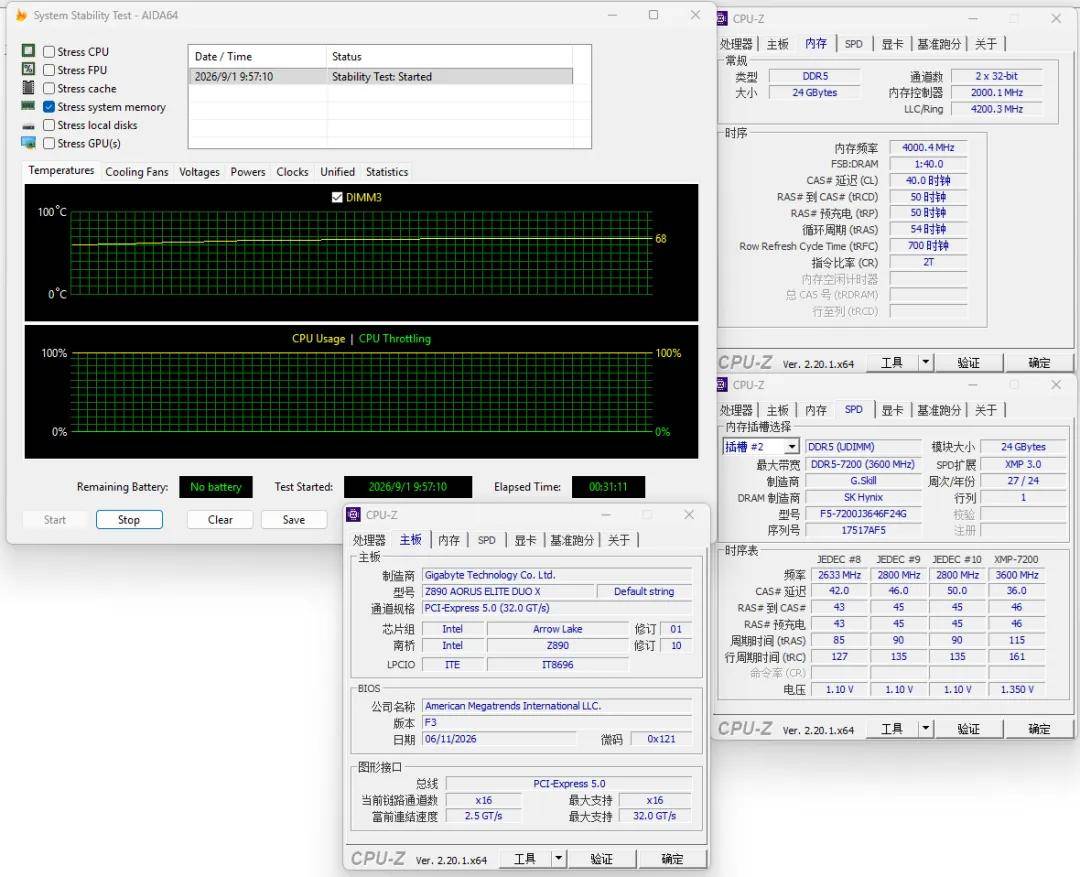The height and width of the screenshot is (877, 1080).
Task: Open 关于 tab in CPU-Z motherboard window
Action: (619, 540)
